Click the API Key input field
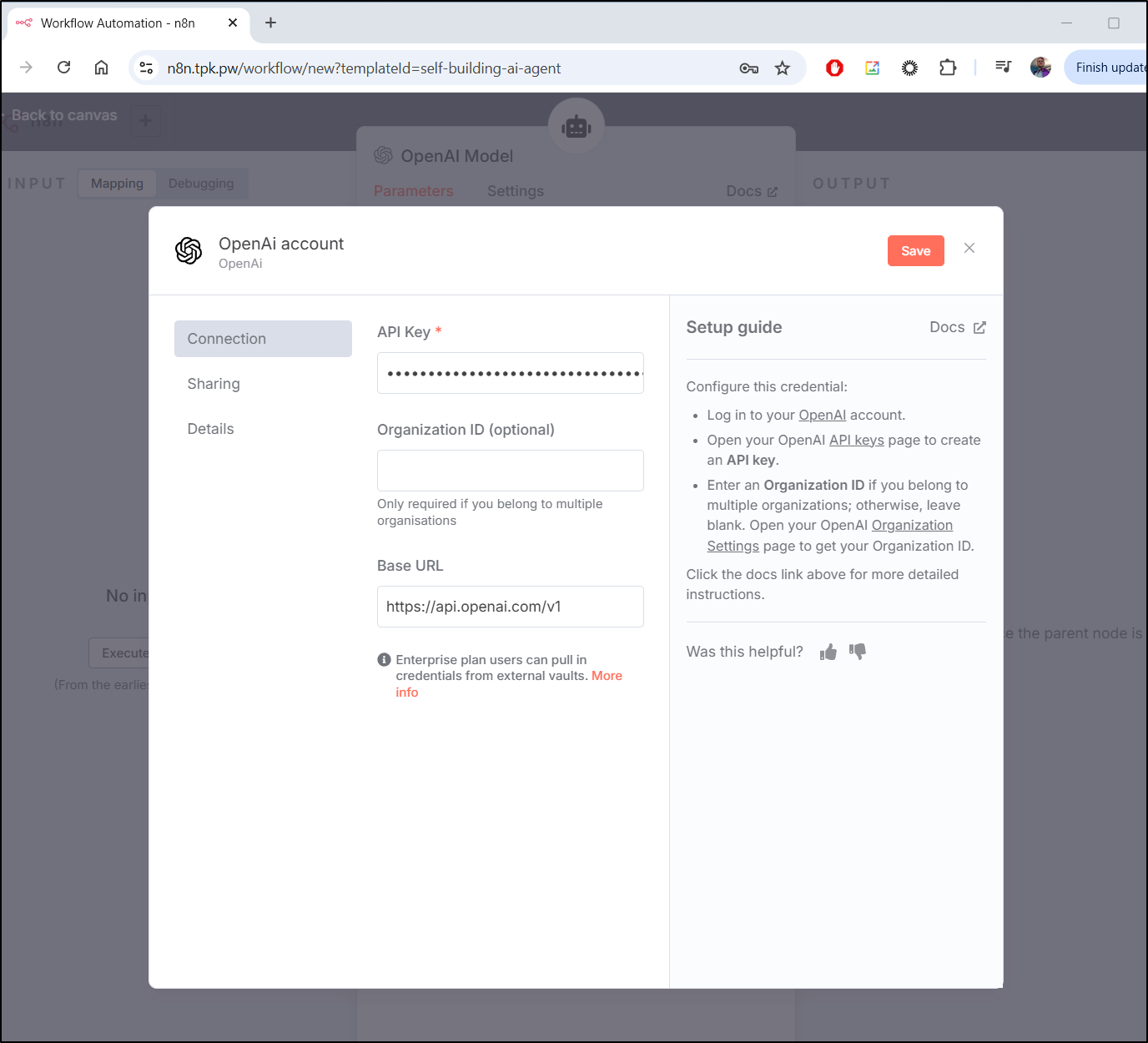1148x1043 pixels. click(x=511, y=373)
